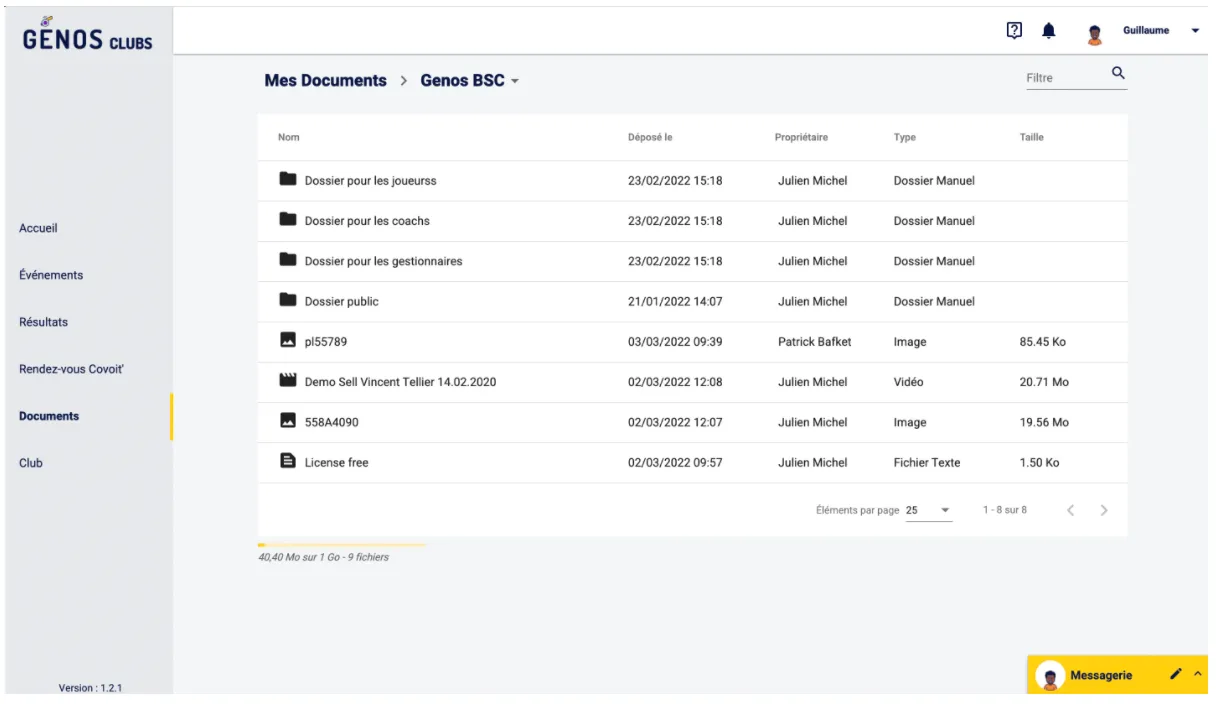
Task: Click the image icon for pl55789
Action: tap(288, 341)
